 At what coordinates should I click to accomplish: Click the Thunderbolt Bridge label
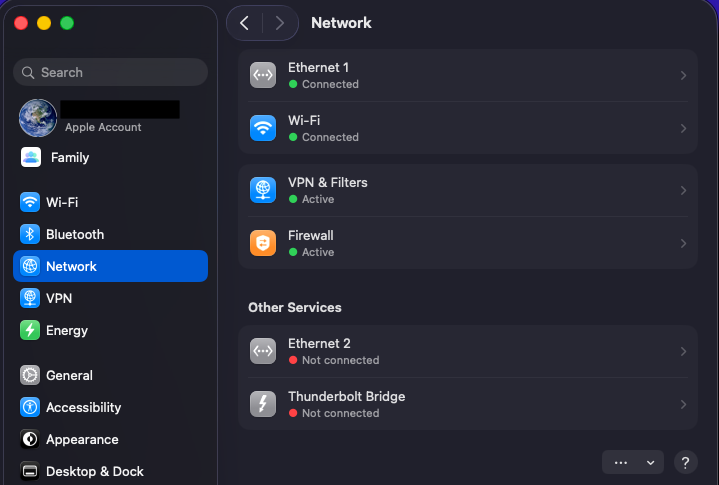[x=346, y=397]
